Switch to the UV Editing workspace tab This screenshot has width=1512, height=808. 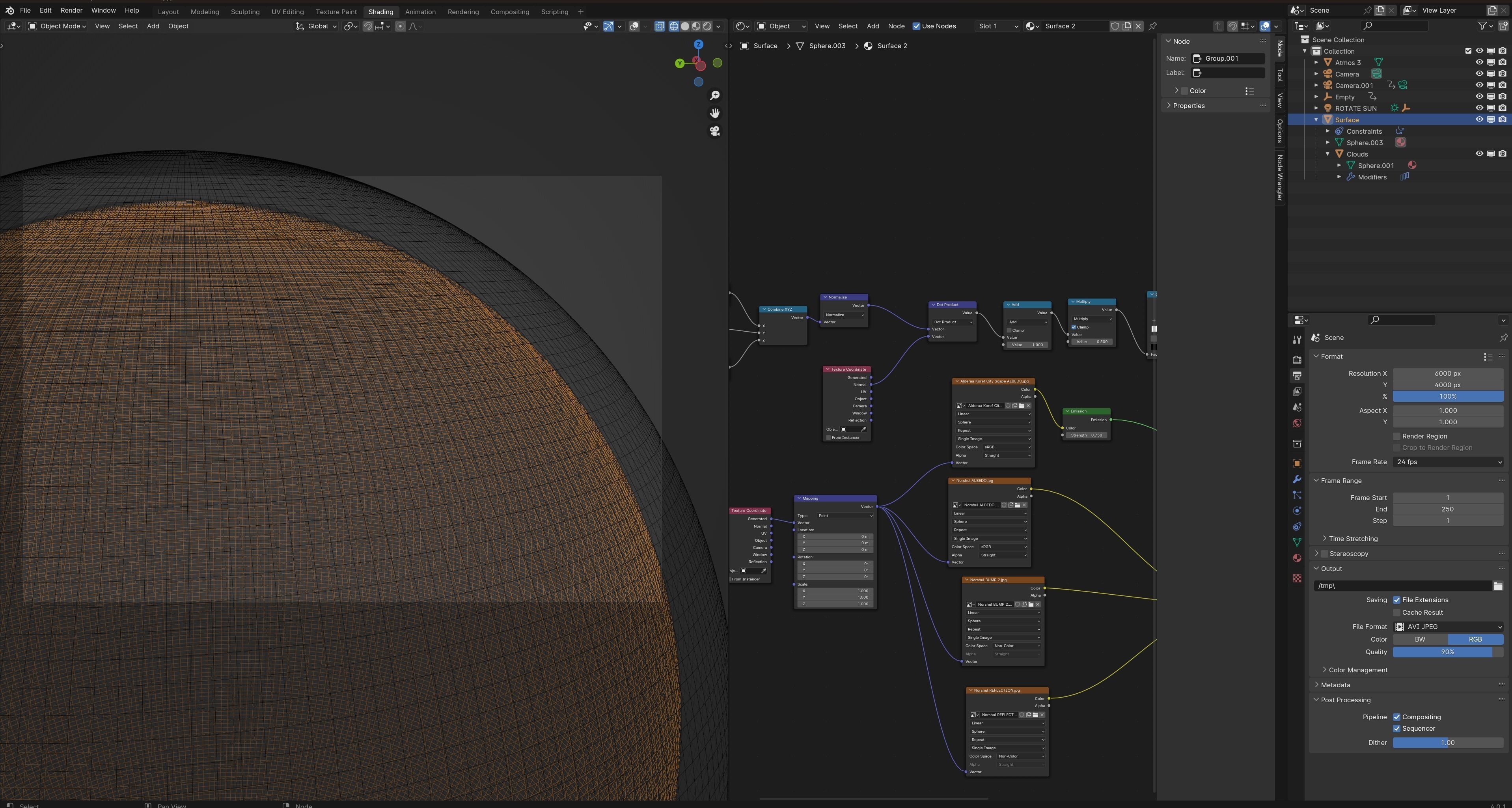(287, 12)
